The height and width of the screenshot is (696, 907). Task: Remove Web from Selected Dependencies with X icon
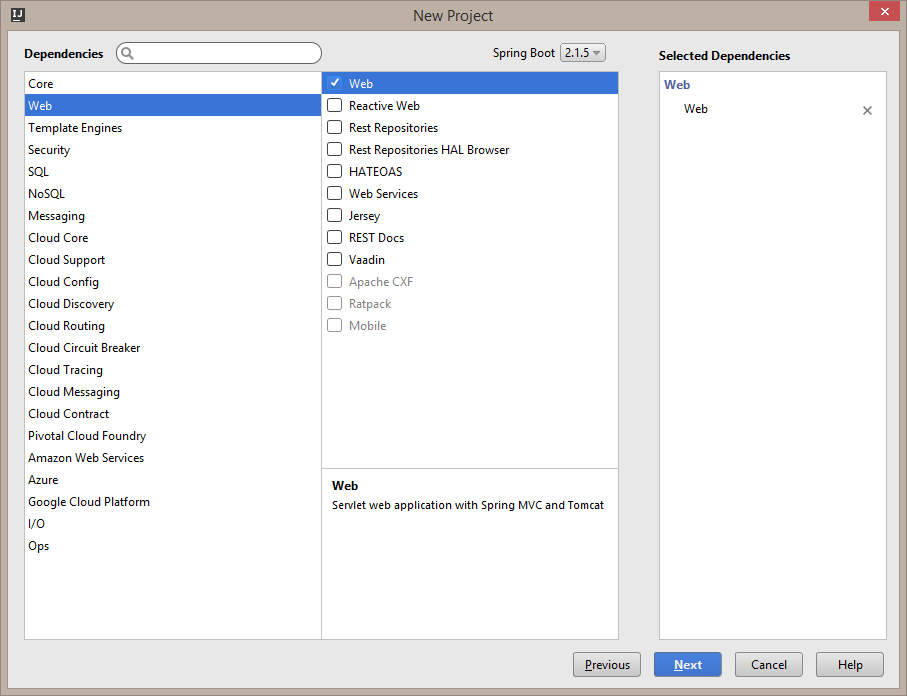[867, 111]
